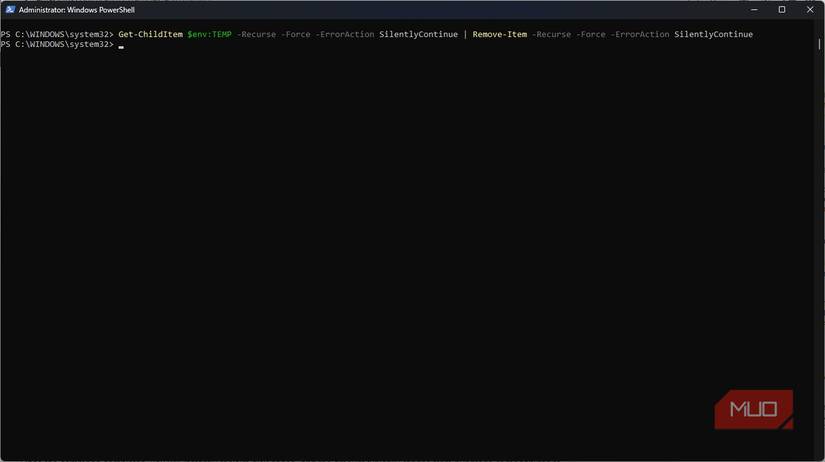The width and height of the screenshot is (825, 462).
Task: Click the first PS C:\WINDOWS\system32> prompt
Action: [x=57, y=34]
